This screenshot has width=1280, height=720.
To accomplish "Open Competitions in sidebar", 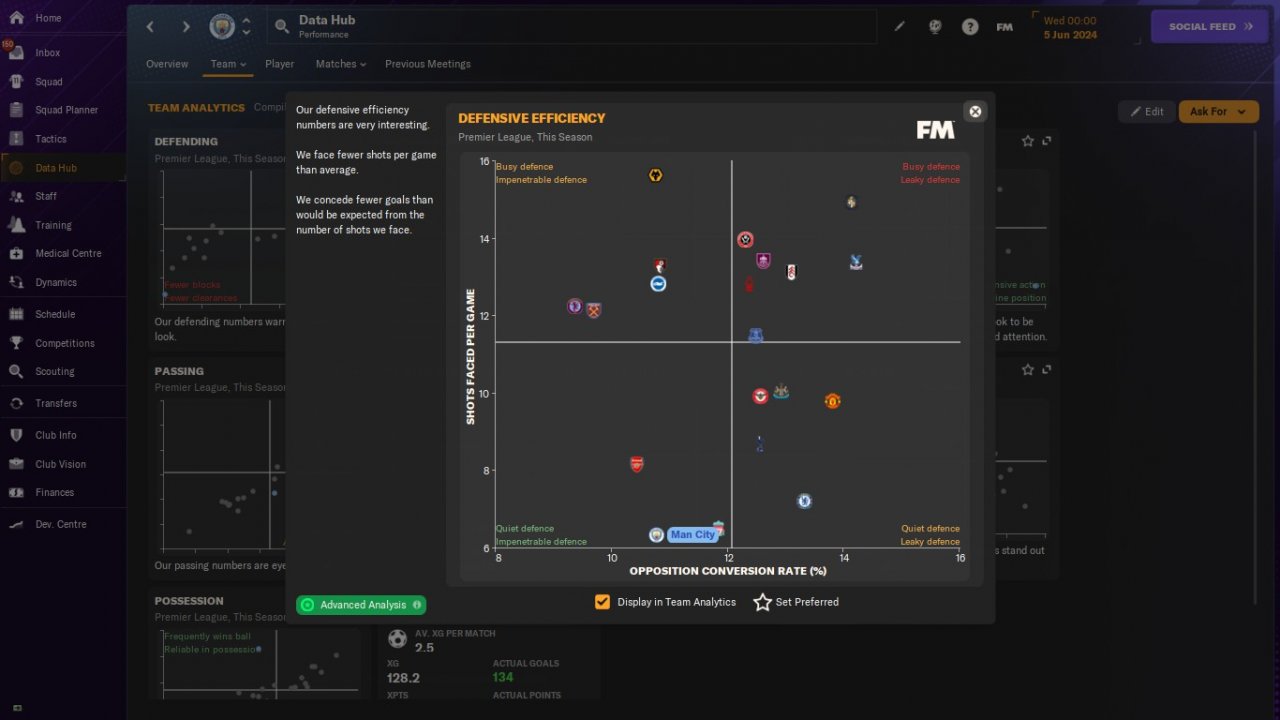I will click(x=65, y=343).
